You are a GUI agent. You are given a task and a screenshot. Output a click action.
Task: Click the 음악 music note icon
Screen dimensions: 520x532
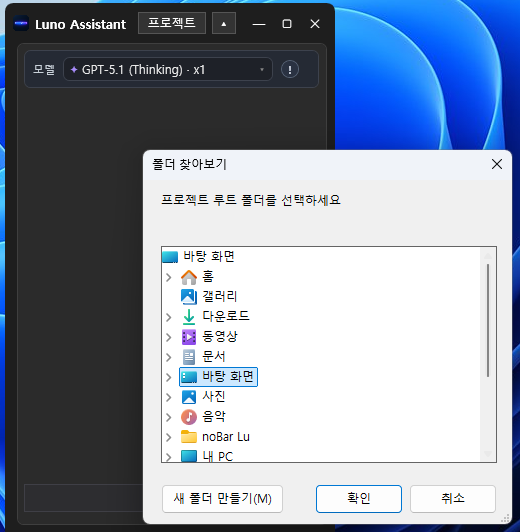[189, 417]
